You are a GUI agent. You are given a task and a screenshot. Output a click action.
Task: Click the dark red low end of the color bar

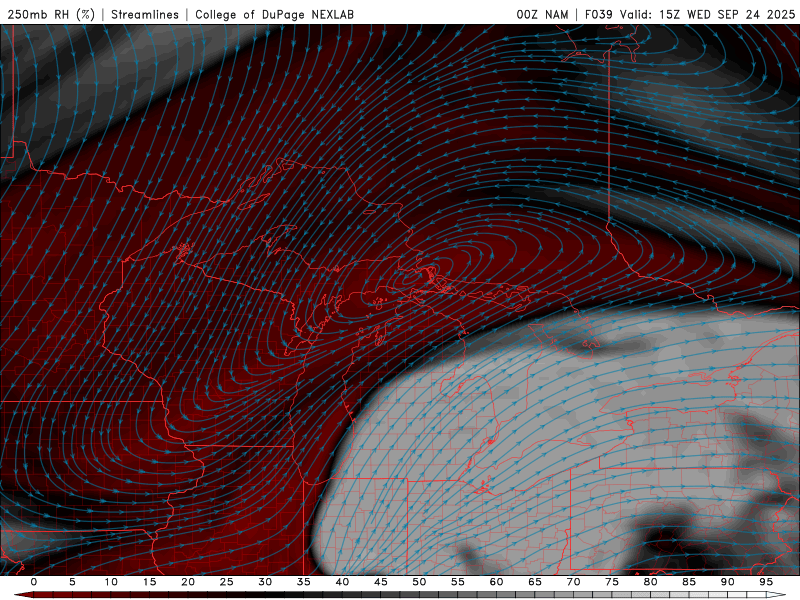click(23, 595)
